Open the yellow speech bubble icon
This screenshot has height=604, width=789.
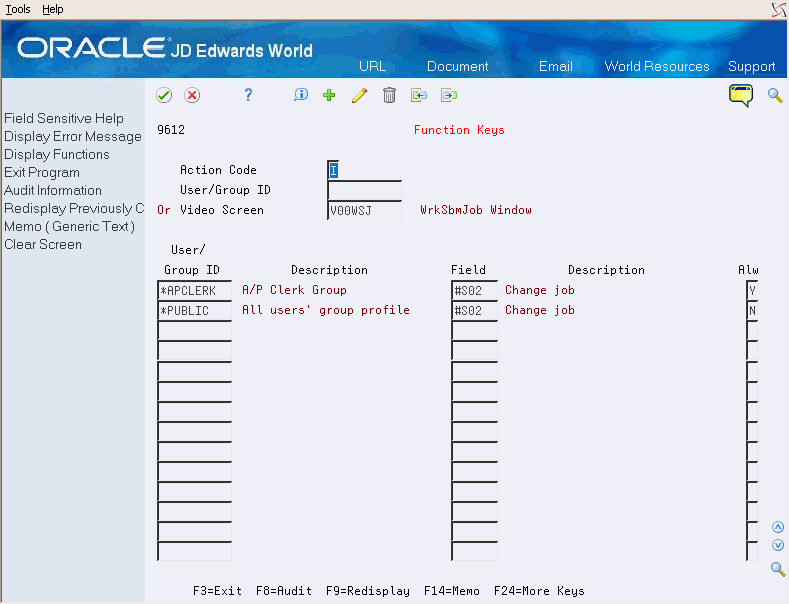[x=741, y=95]
